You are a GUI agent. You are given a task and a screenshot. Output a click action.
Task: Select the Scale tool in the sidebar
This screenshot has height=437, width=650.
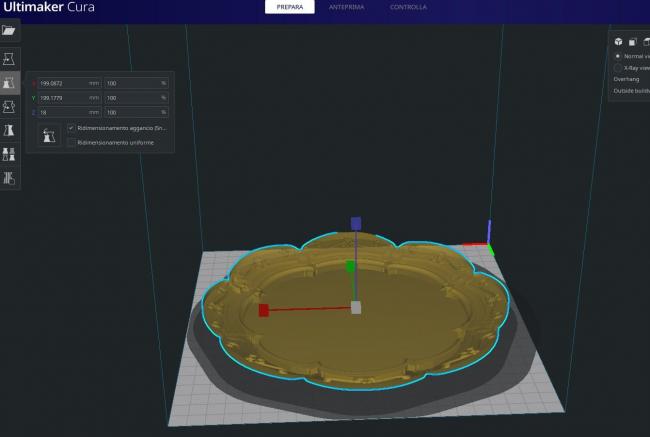[x=10, y=83]
